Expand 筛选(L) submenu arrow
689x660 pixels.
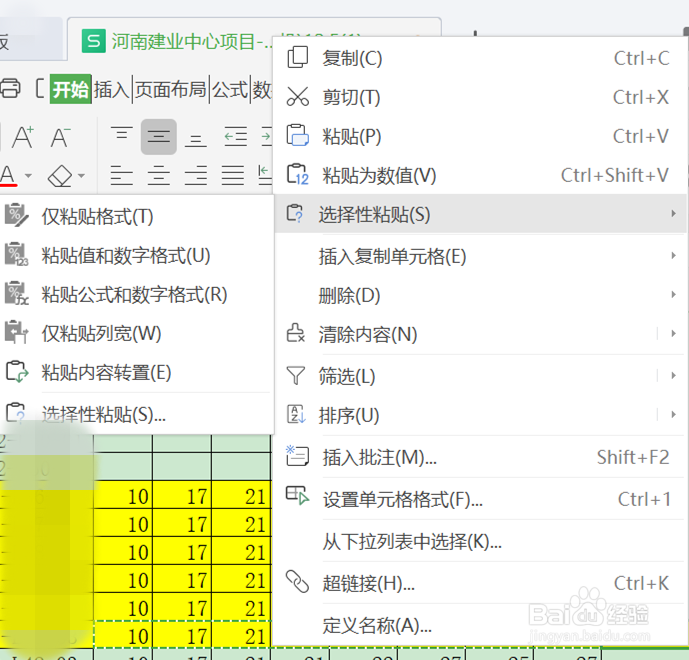coord(673,375)
